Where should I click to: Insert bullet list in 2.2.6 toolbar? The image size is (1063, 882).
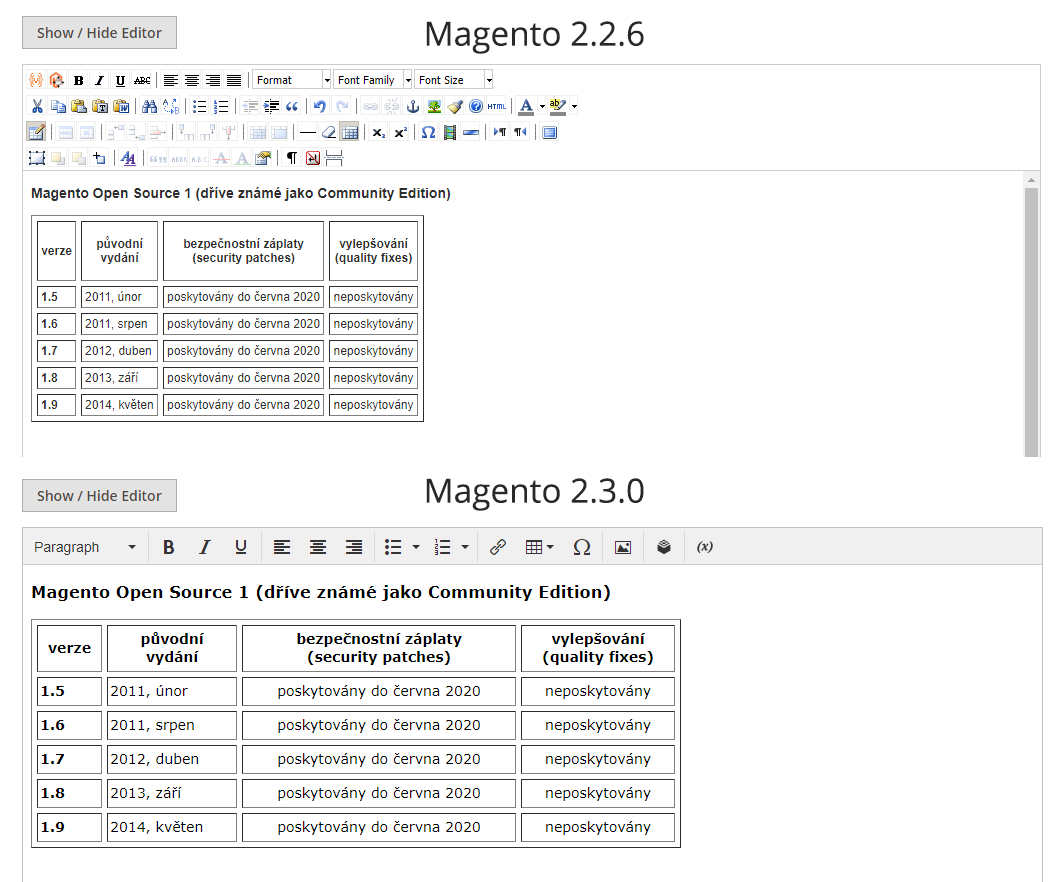(x=199, y=106)
